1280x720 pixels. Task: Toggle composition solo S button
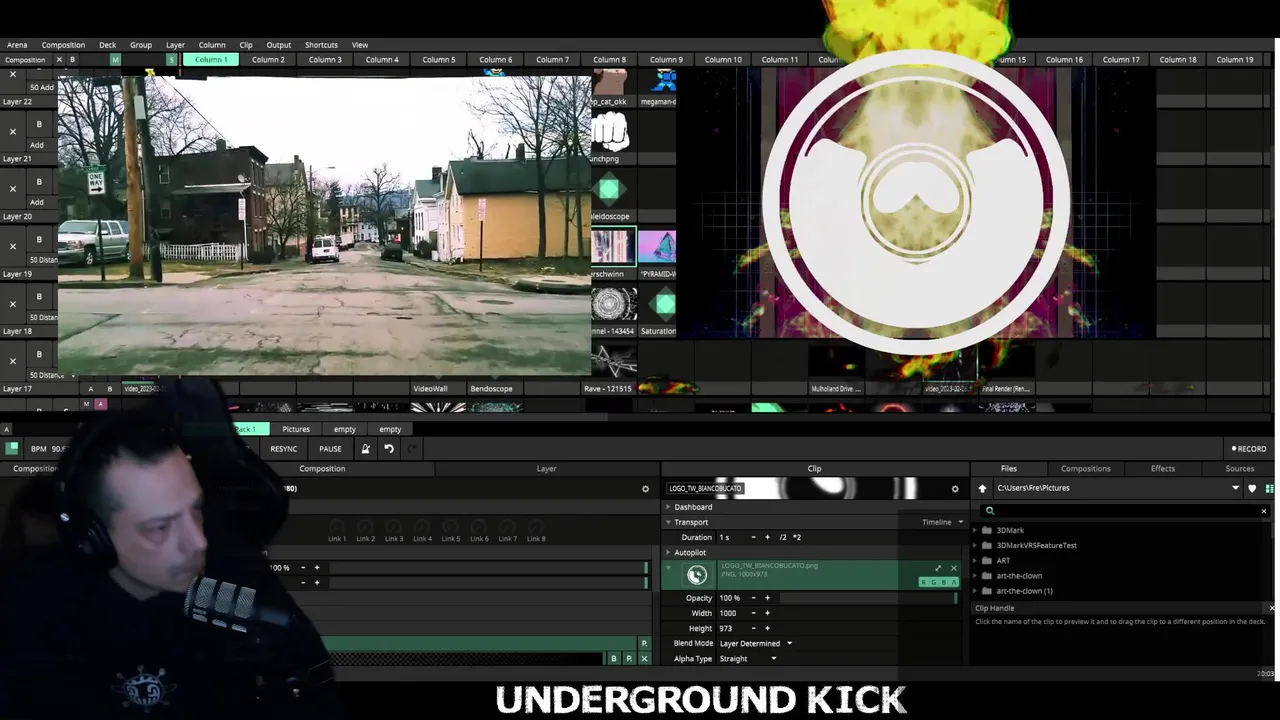[171, 60]
